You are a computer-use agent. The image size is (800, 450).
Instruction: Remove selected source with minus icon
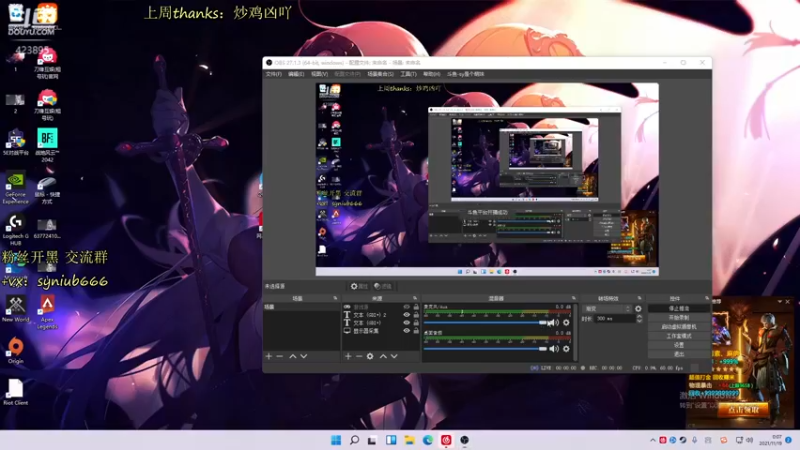359,356
